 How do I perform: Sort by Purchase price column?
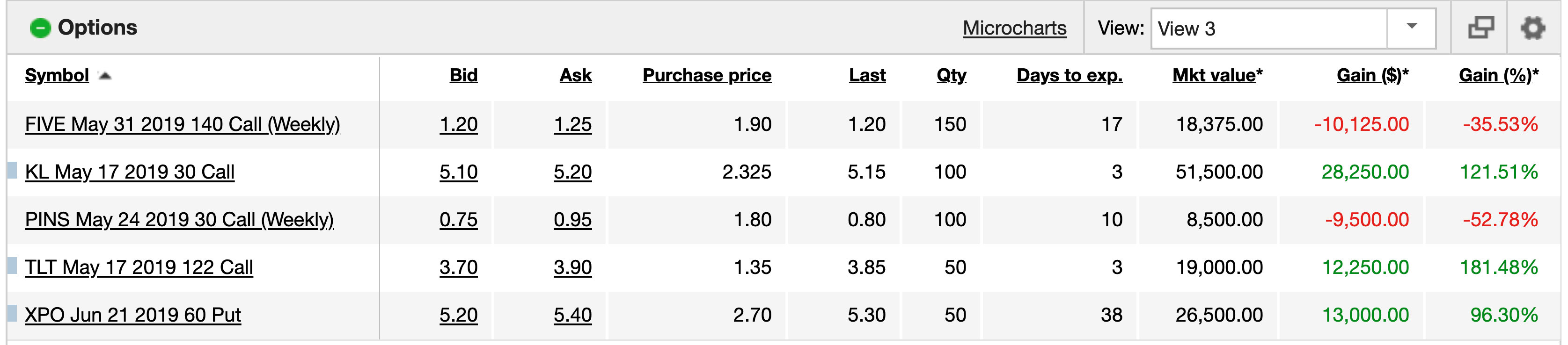[707, 75]
